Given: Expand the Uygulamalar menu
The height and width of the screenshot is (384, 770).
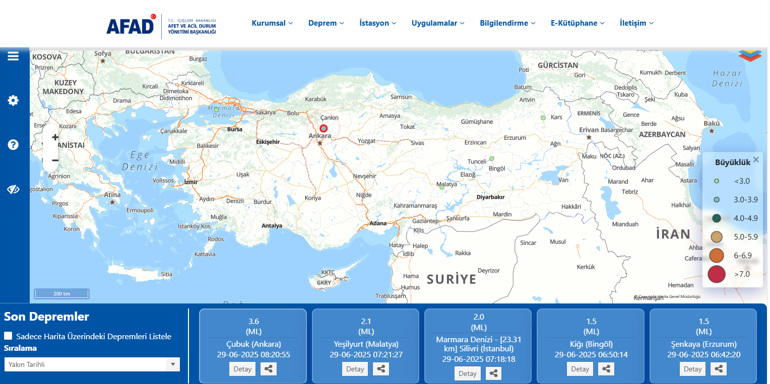Looking at the screenshot, I should (x=438, y=23).
